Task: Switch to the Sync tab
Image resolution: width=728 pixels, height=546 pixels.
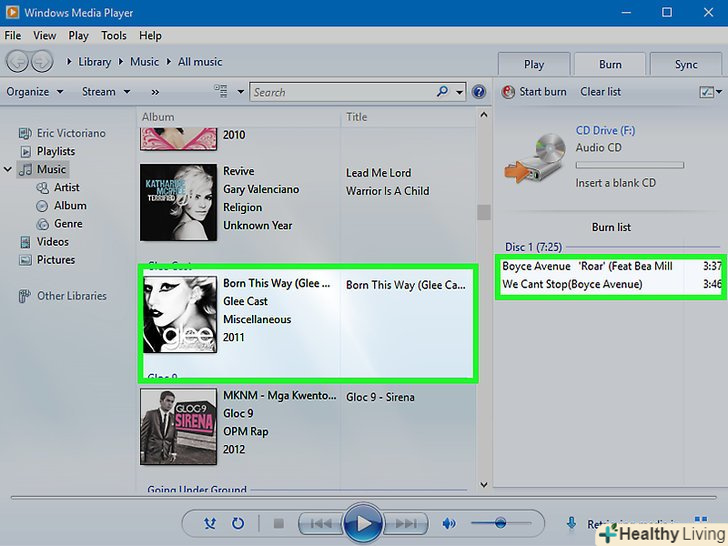Action: click(686, 64)
